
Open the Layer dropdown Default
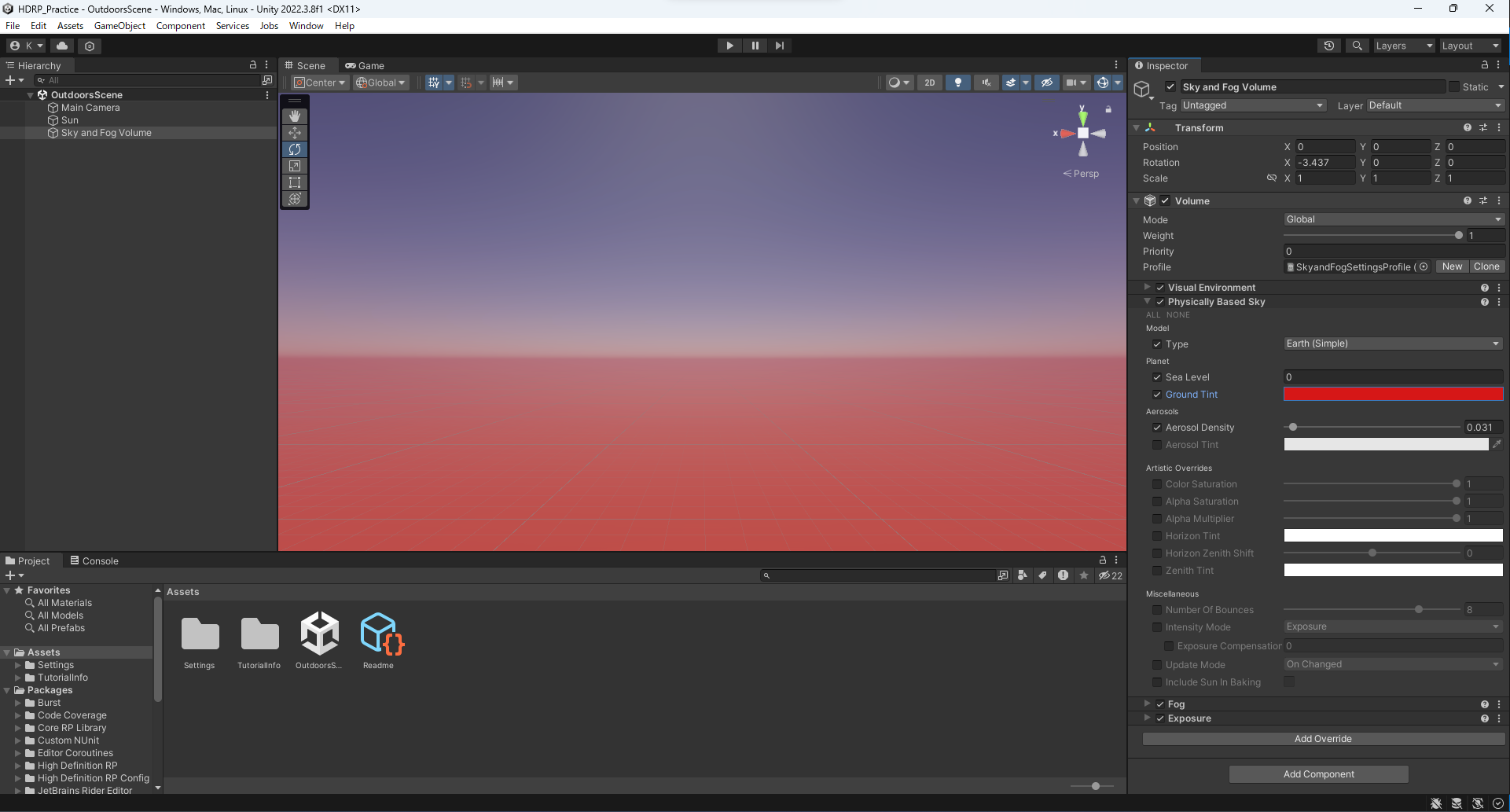[1435, 105]
